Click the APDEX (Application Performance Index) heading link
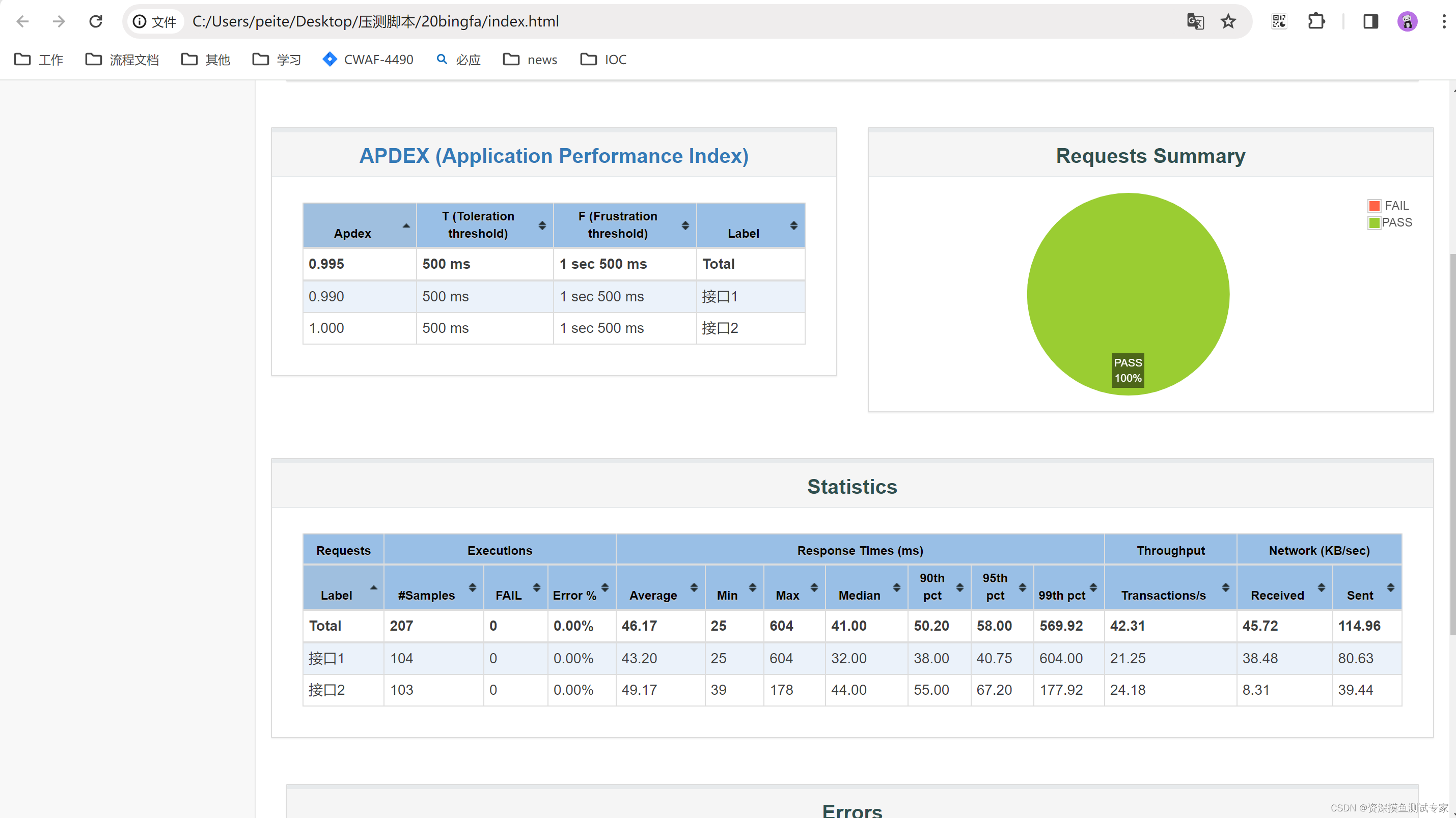The image size is (1456, 818). [x=554, y=155]
